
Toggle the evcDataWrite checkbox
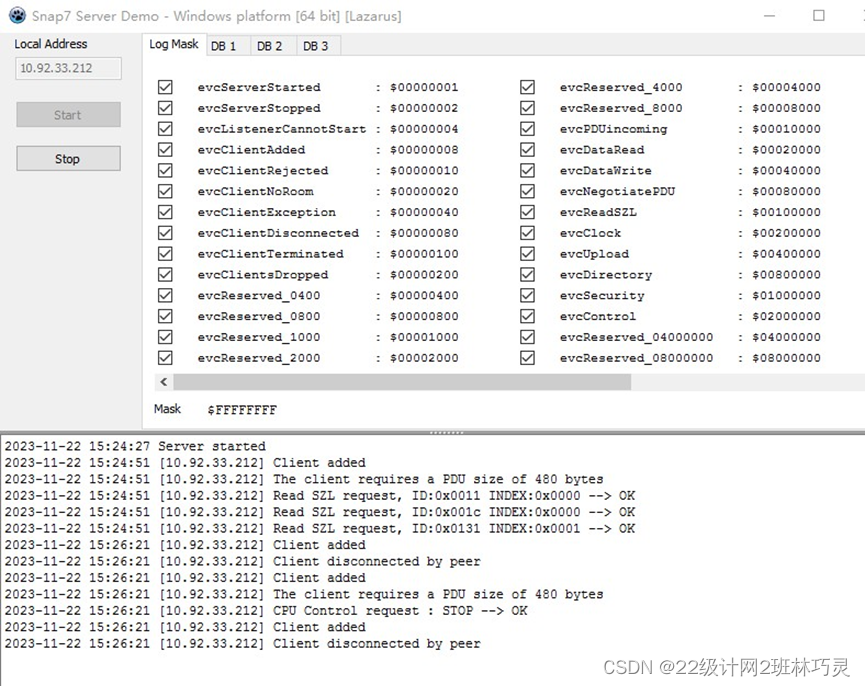(x=527, y=170)
